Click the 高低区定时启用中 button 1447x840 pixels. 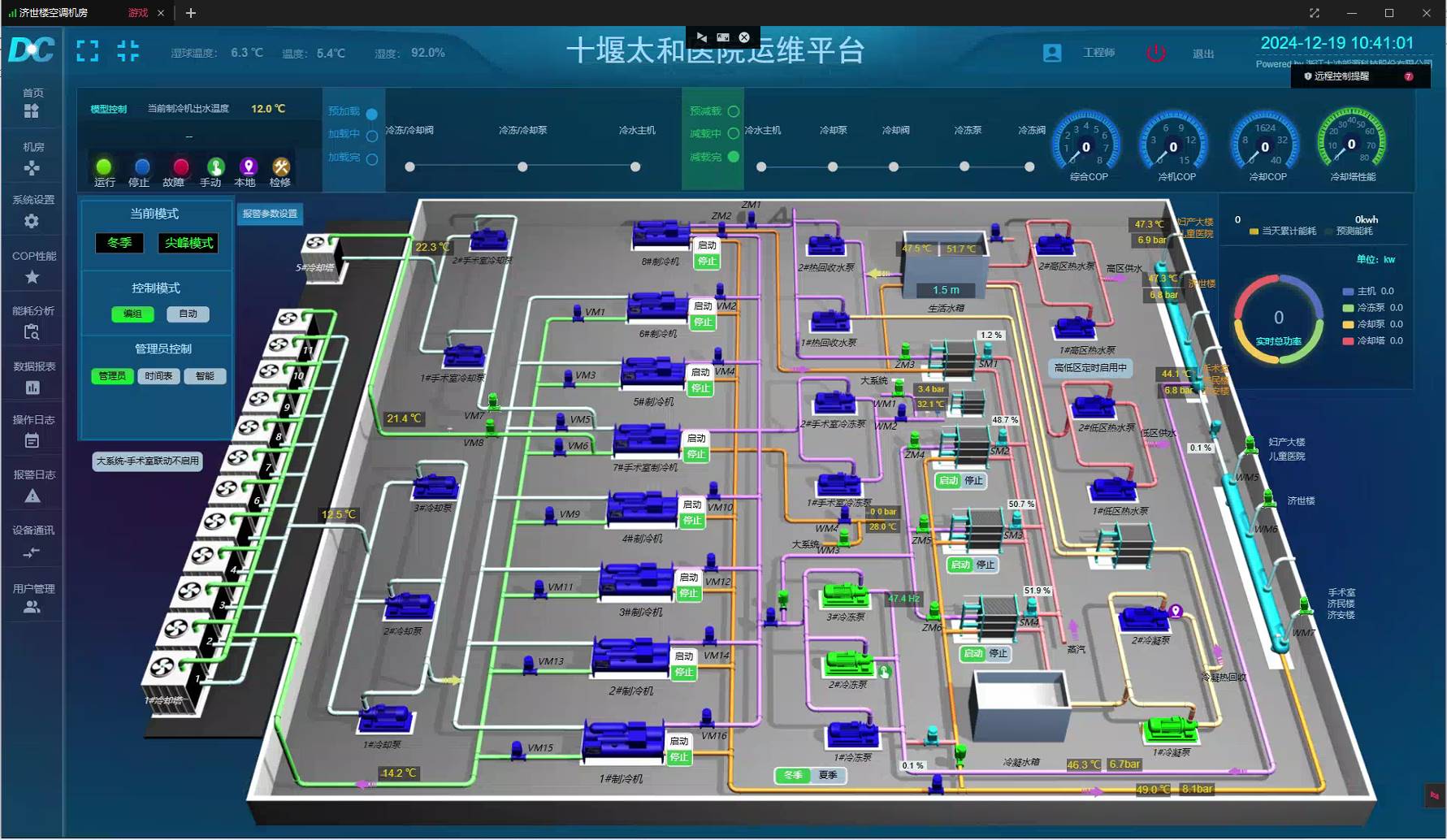coord(1090,368)
